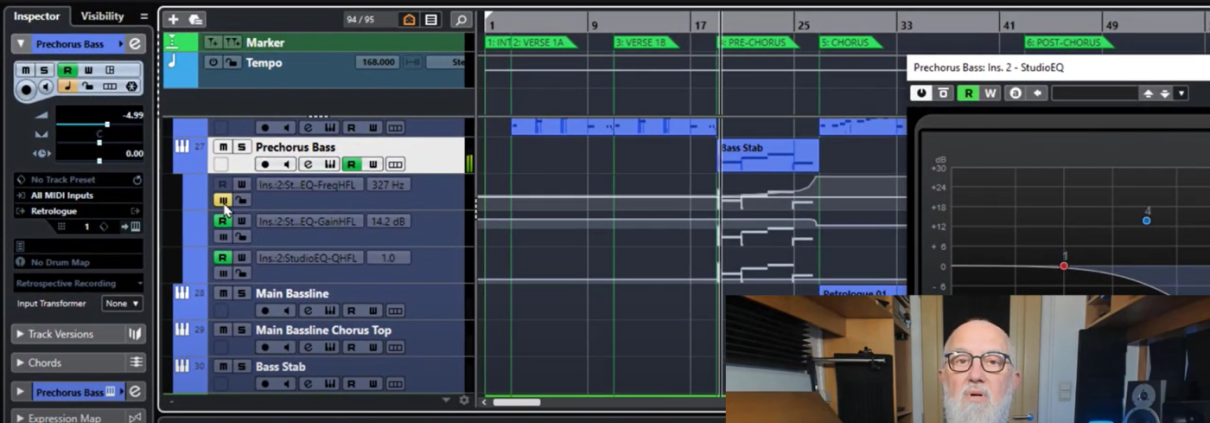Click the Chords panel icon

[x=135, y=362]
